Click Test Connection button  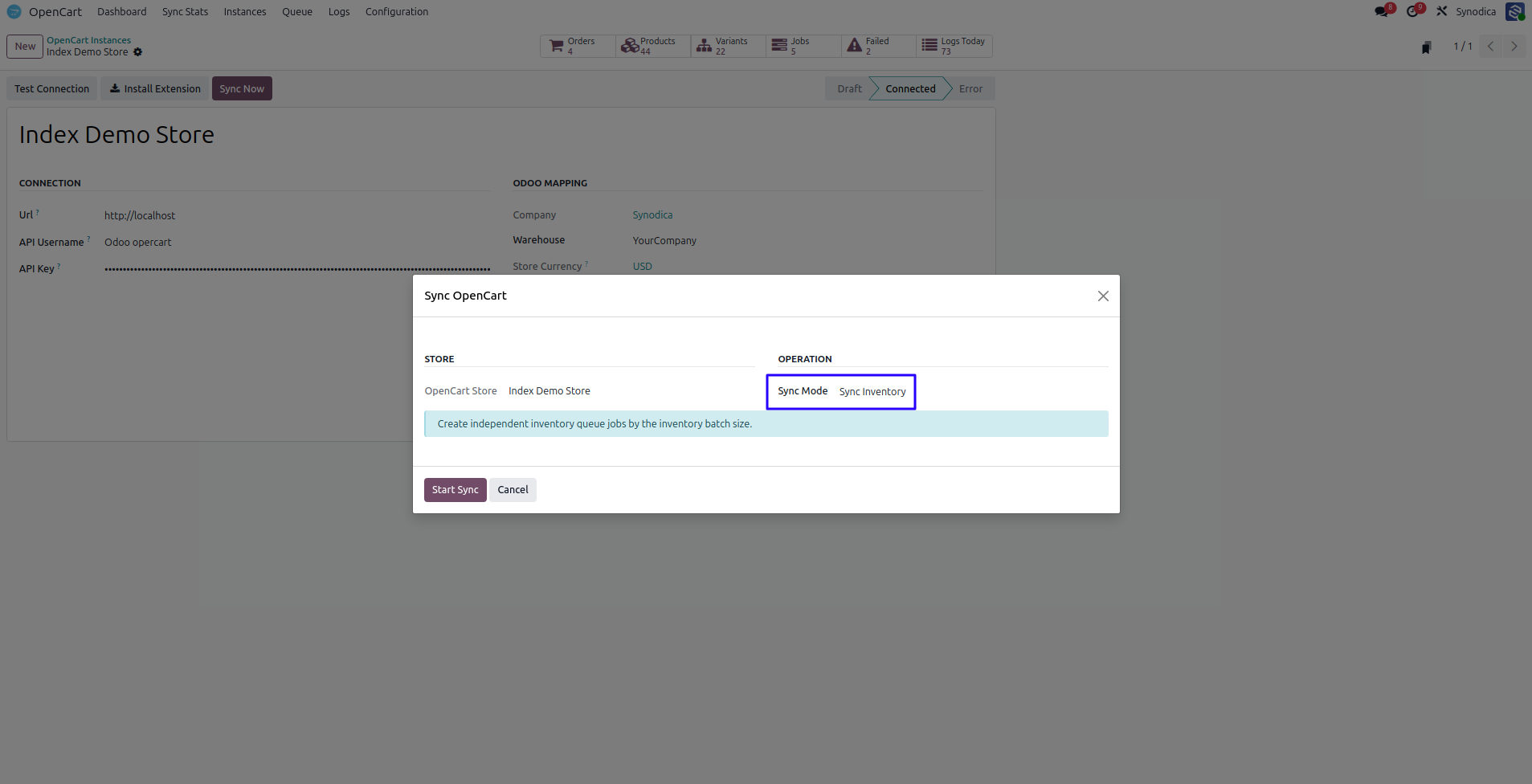click(x=51, y=88)
